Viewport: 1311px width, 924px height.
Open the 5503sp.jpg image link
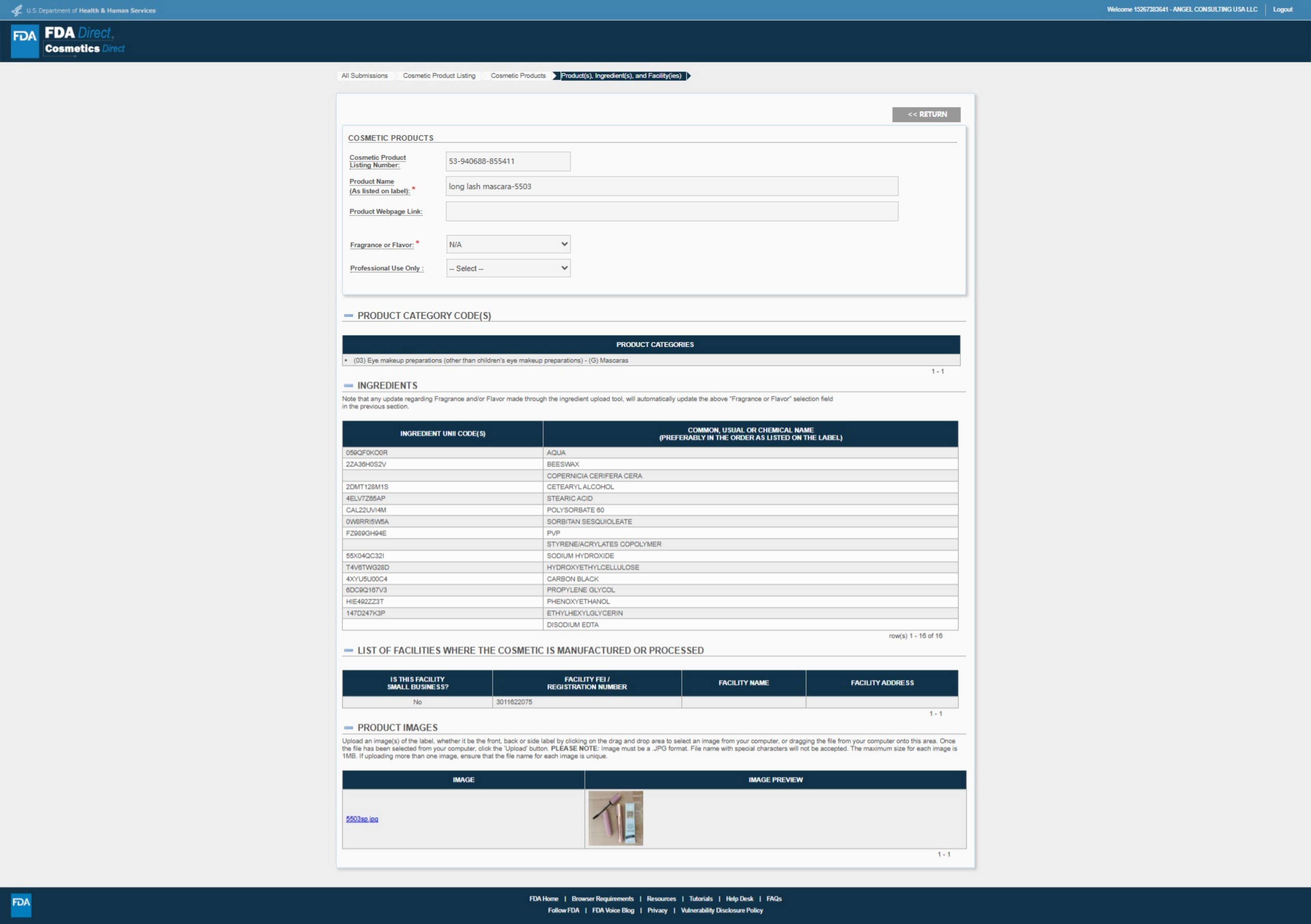(x=362, y=819)
